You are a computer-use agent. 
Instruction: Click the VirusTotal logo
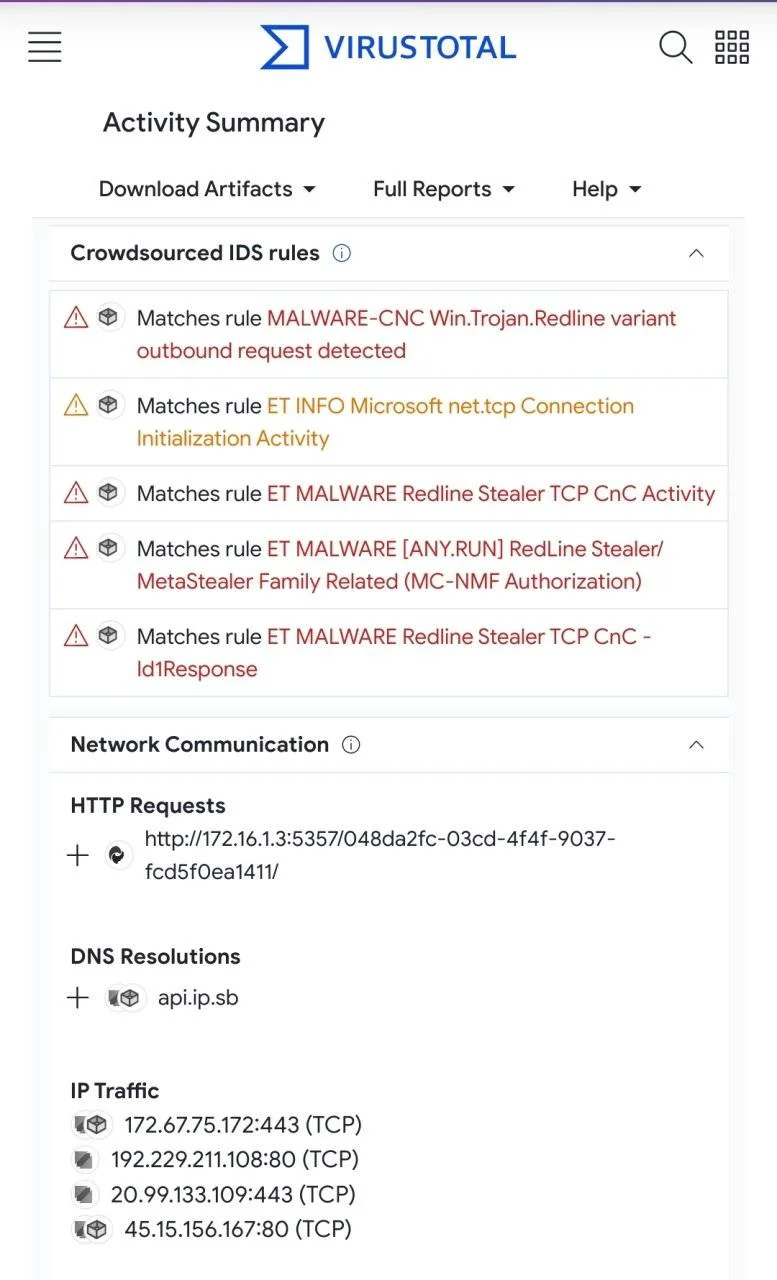pos(388,47)
